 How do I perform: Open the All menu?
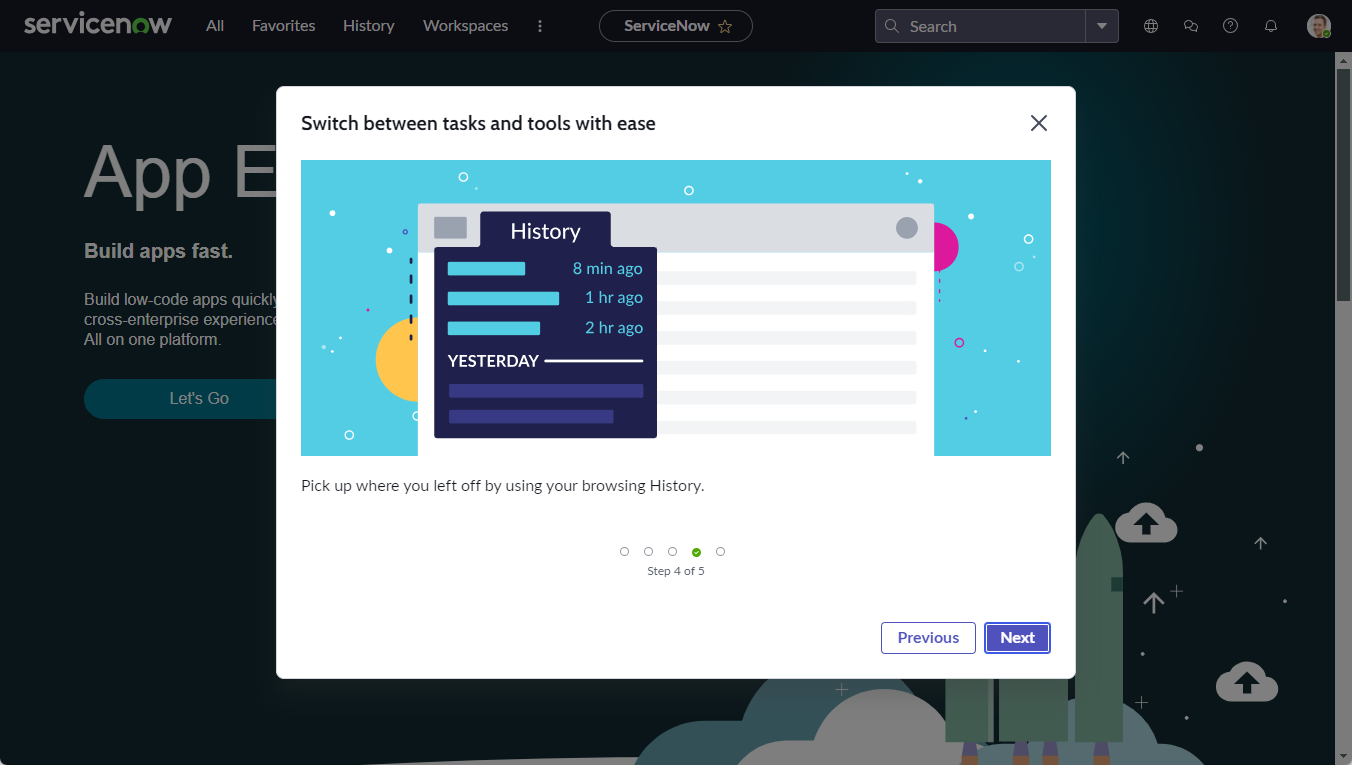pyautogui.click(x=215, y=26)
